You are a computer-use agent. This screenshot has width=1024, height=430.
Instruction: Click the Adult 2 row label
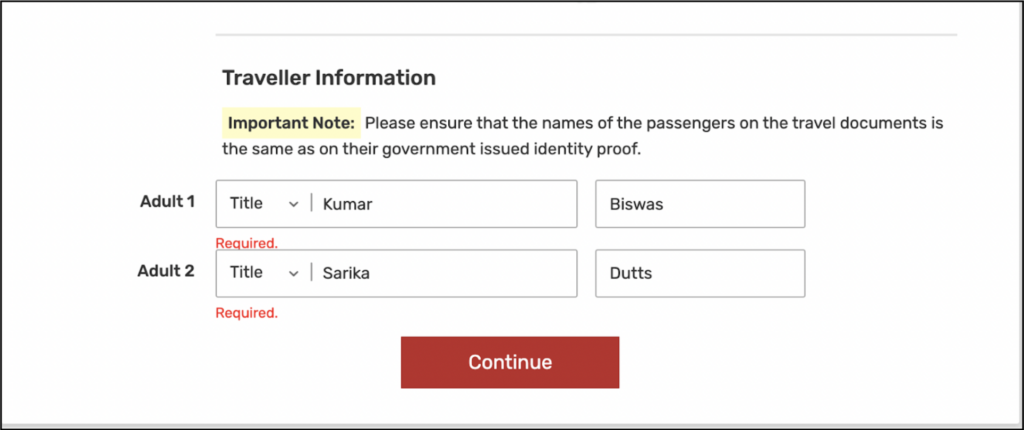coord(166,270)
